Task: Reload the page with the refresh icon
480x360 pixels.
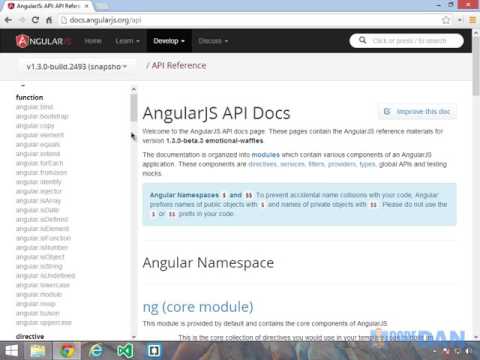Action: (x=35, y=20)
